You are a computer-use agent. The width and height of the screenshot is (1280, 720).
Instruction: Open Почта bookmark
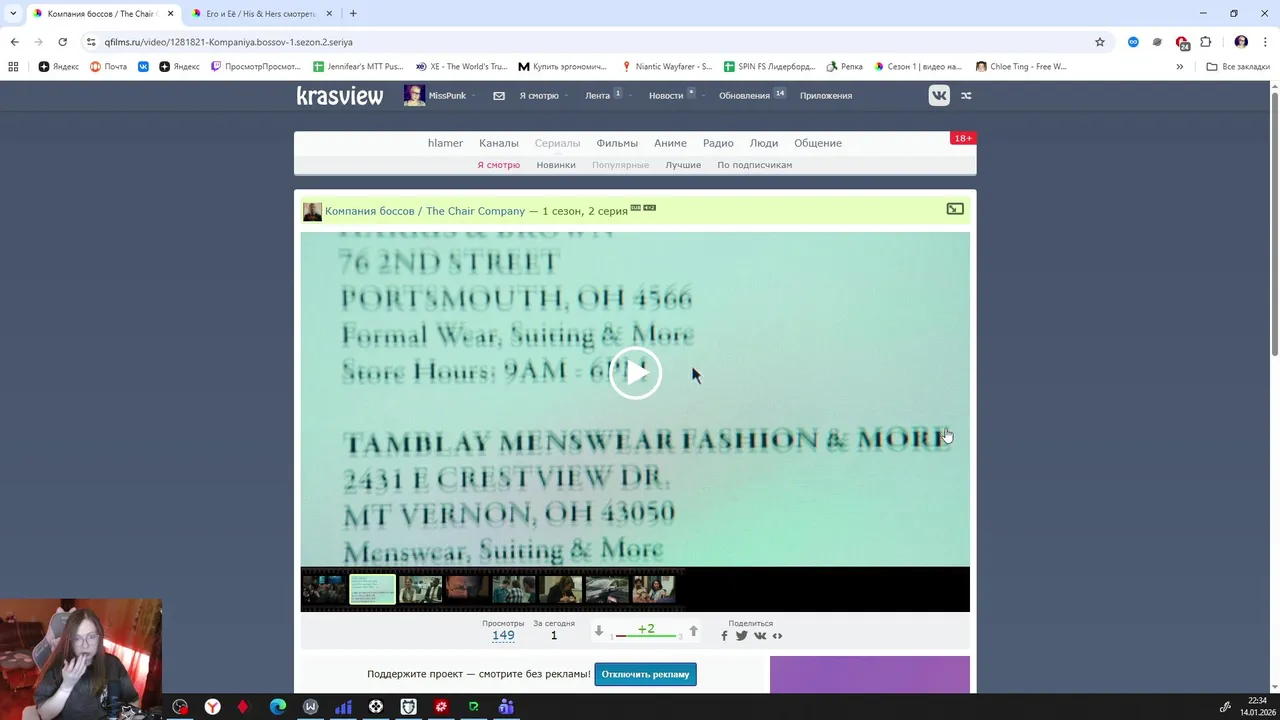(109, 67)
